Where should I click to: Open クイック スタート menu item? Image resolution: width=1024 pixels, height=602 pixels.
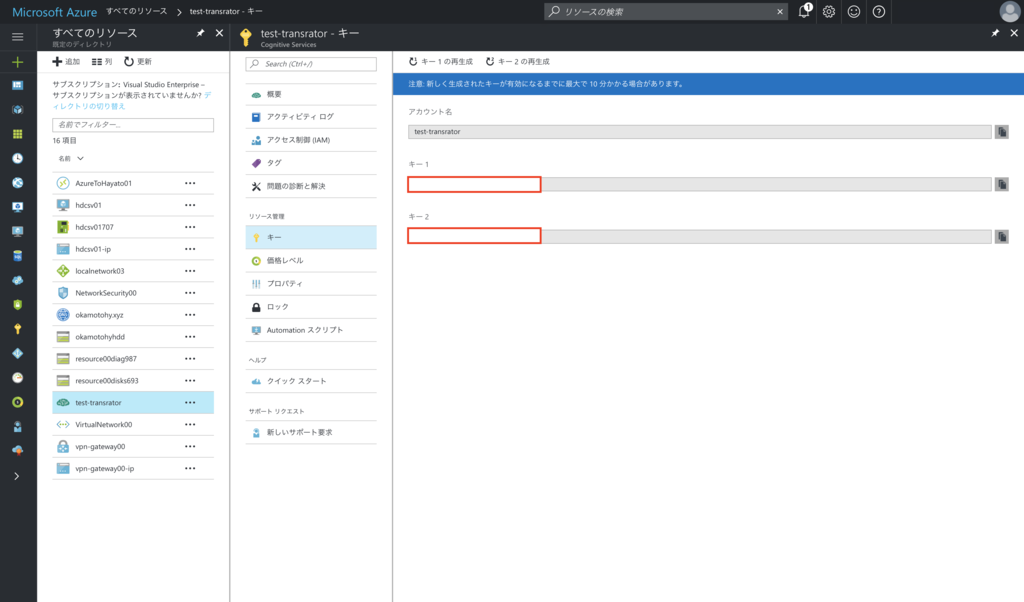pos(311,381)
